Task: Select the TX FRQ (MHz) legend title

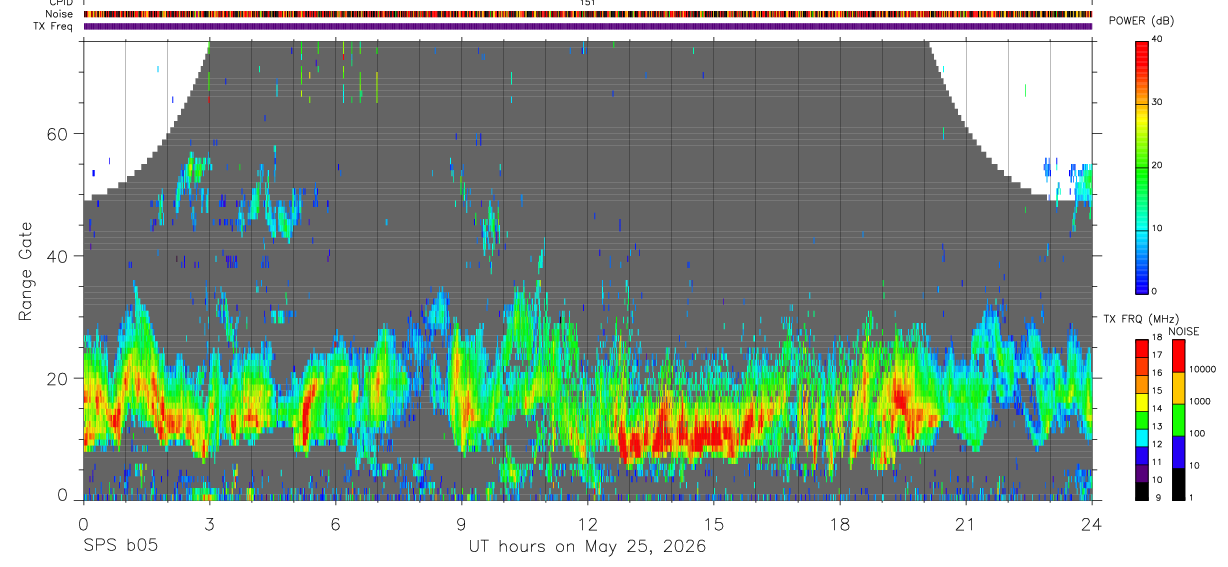Action: tap(1141, 319)
